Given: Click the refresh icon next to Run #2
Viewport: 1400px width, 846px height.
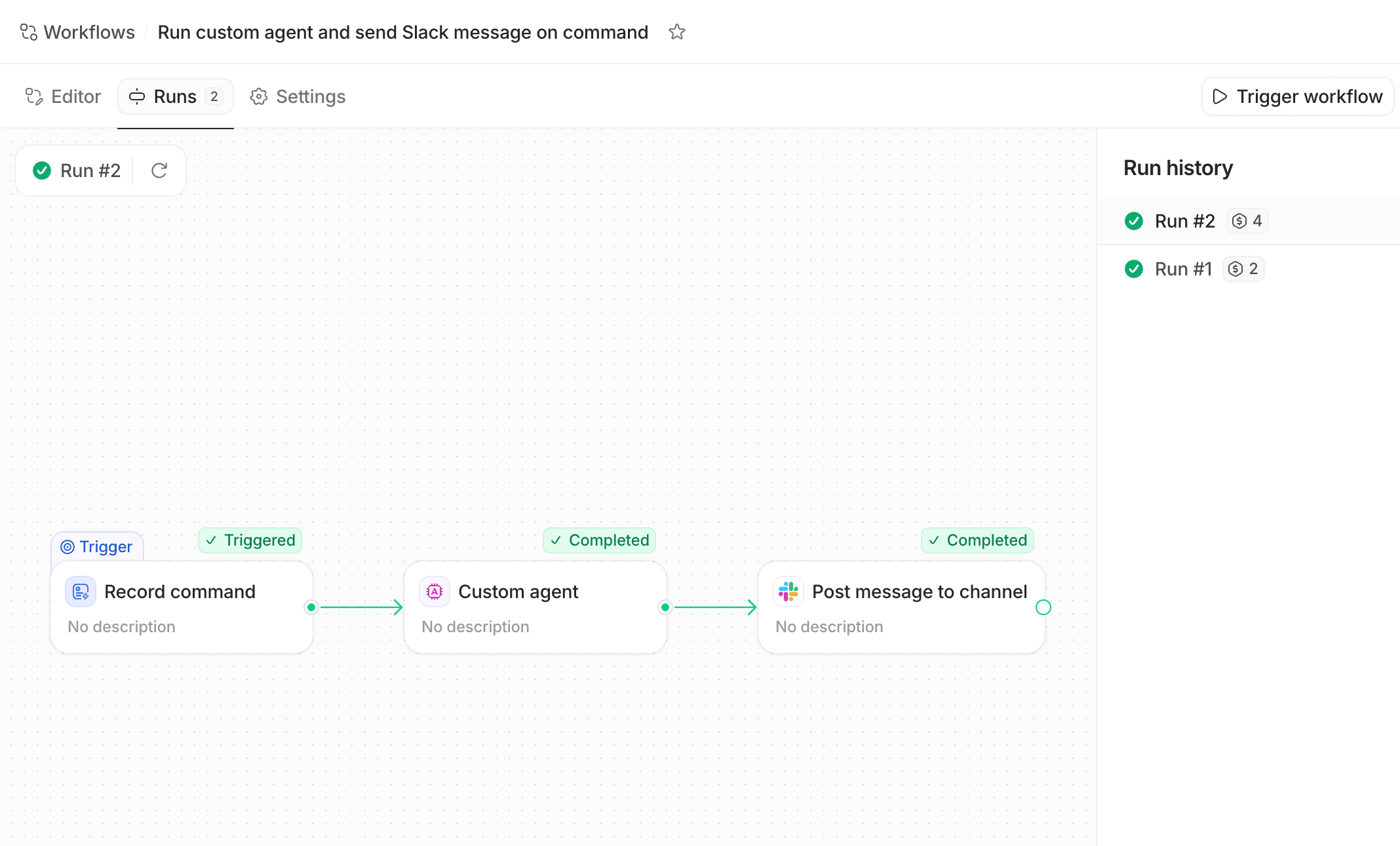Looking at the screenshot, I should coord(159,171).
